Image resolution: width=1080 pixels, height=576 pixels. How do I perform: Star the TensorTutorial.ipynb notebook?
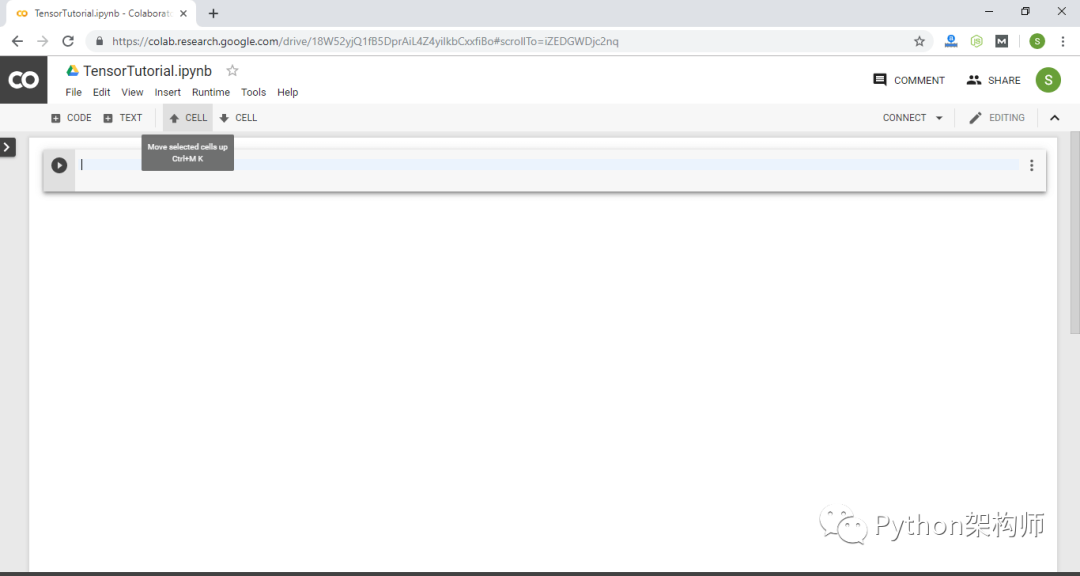pos(232,71)
